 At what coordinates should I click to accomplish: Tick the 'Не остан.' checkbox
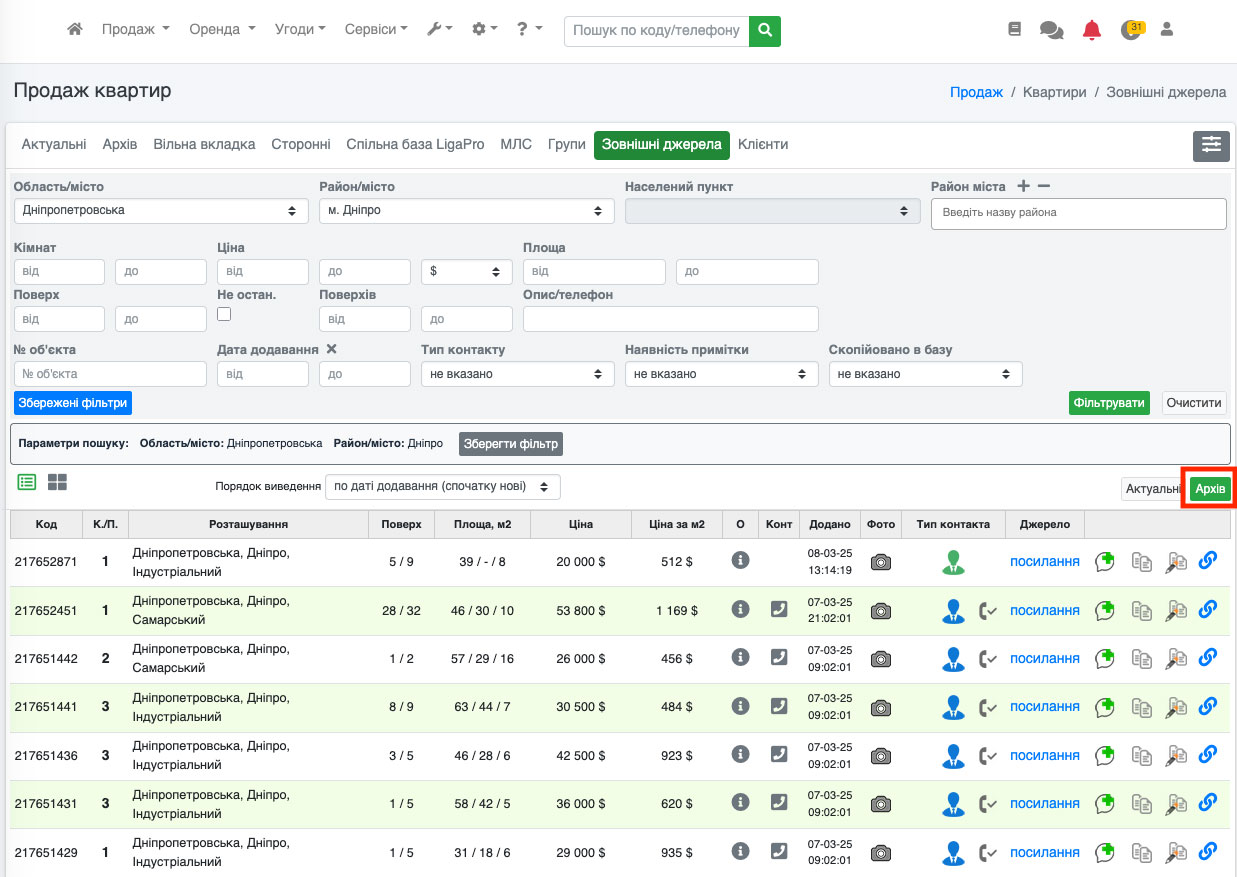click(224, 314)
